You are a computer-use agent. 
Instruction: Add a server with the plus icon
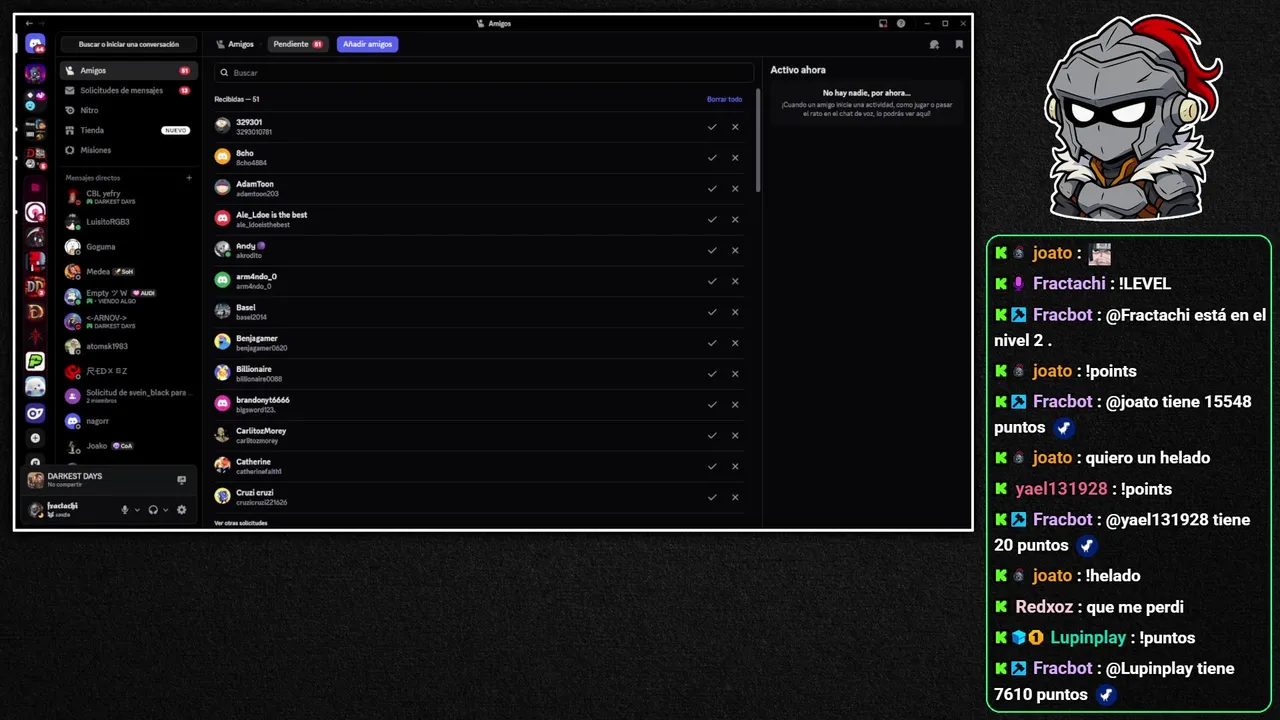pyautogui.click(x=35, y=438)
